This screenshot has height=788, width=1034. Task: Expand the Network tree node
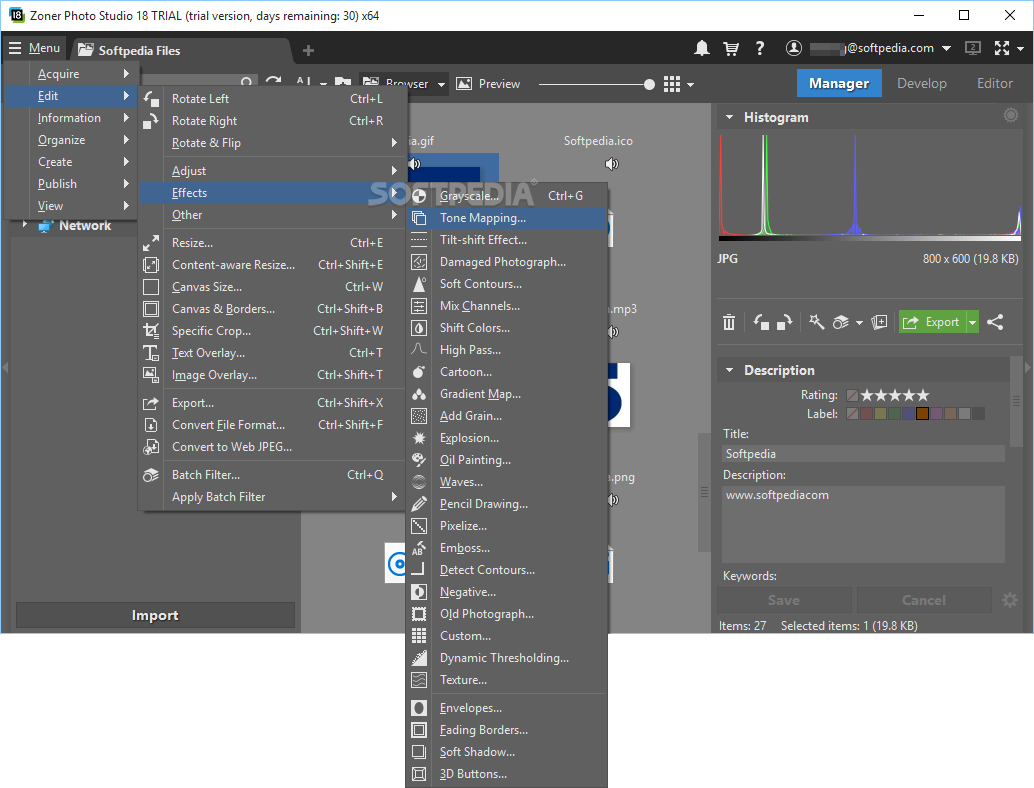pyautogui.click(x=25, y=225)
